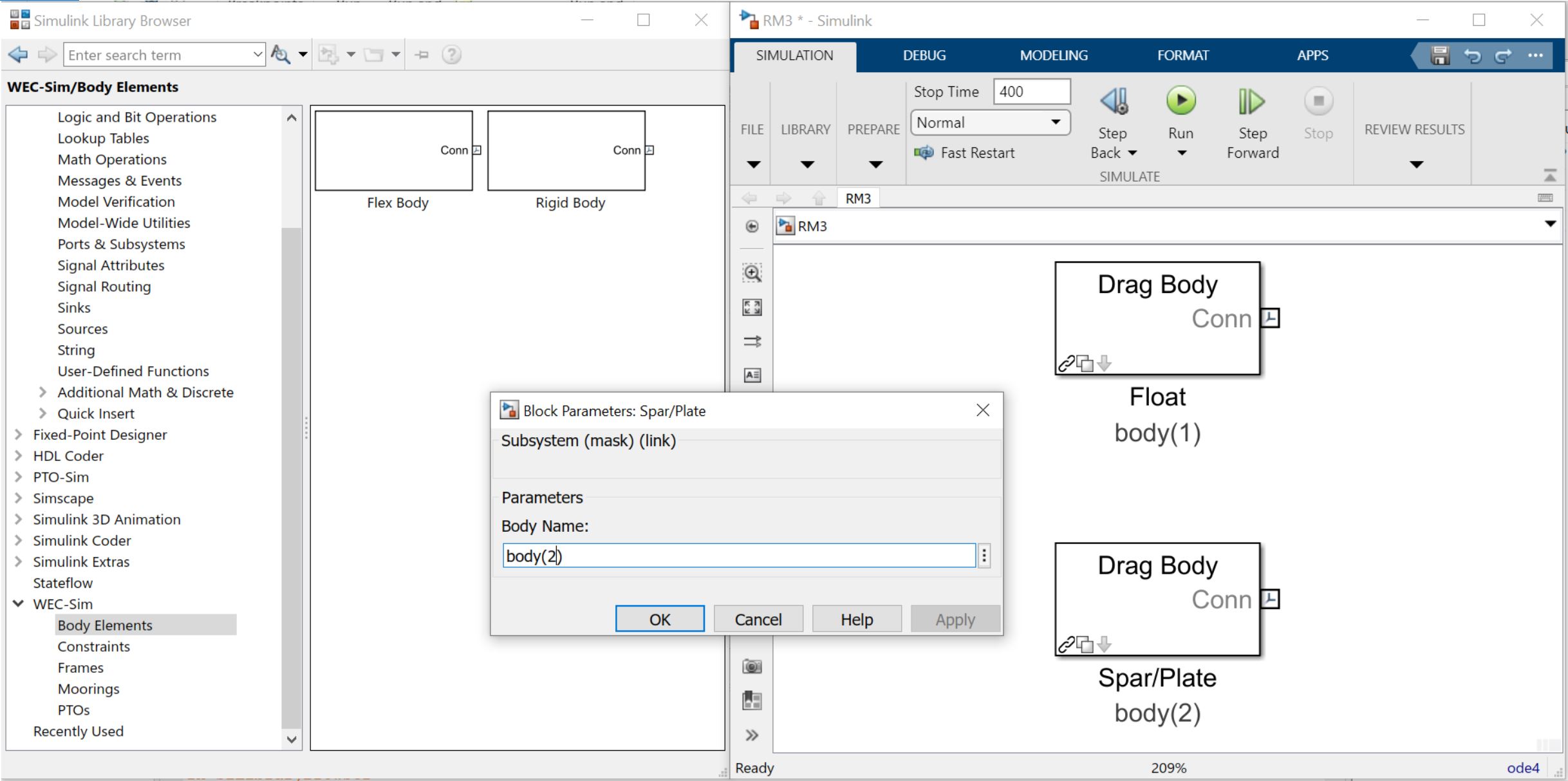Click Help in Block Parameters dialog
1568x781 pixels.
[x=857, y=619]
